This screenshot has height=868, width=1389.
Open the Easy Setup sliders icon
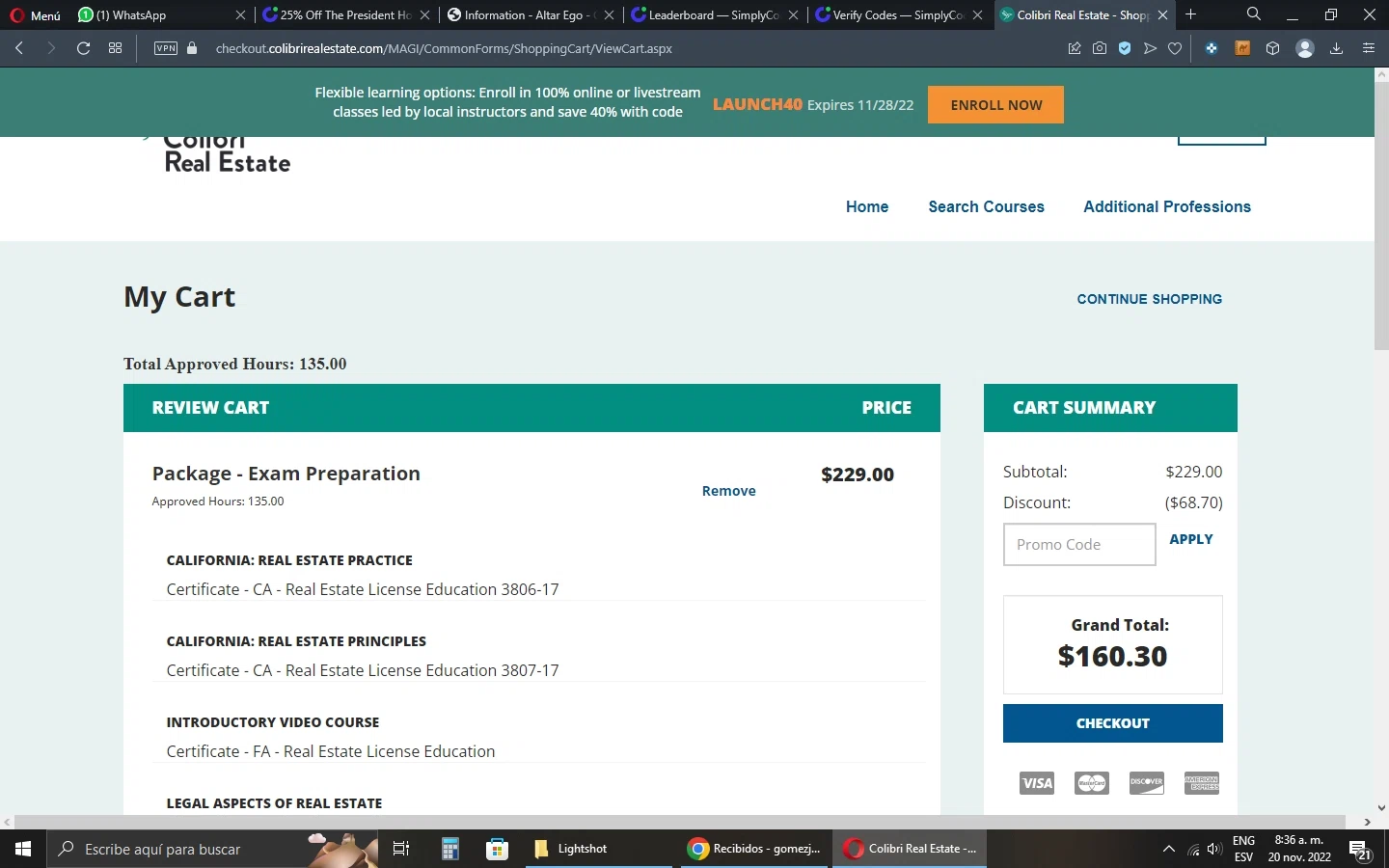click(x=1368, y=48)
